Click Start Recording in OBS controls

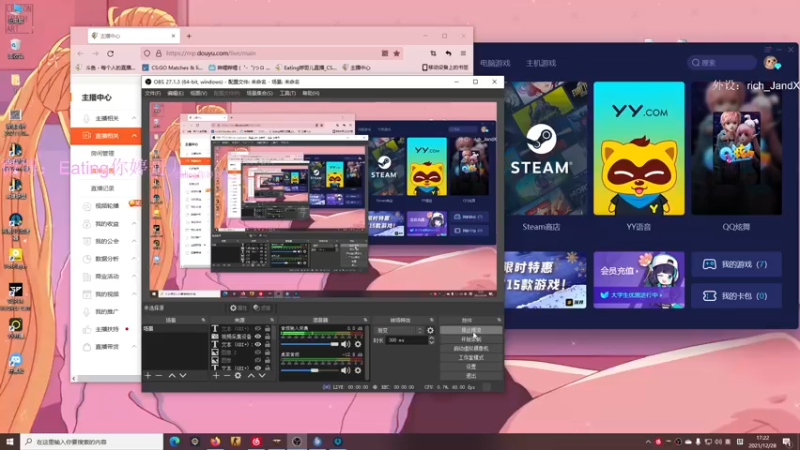click(x=470, y=339)
